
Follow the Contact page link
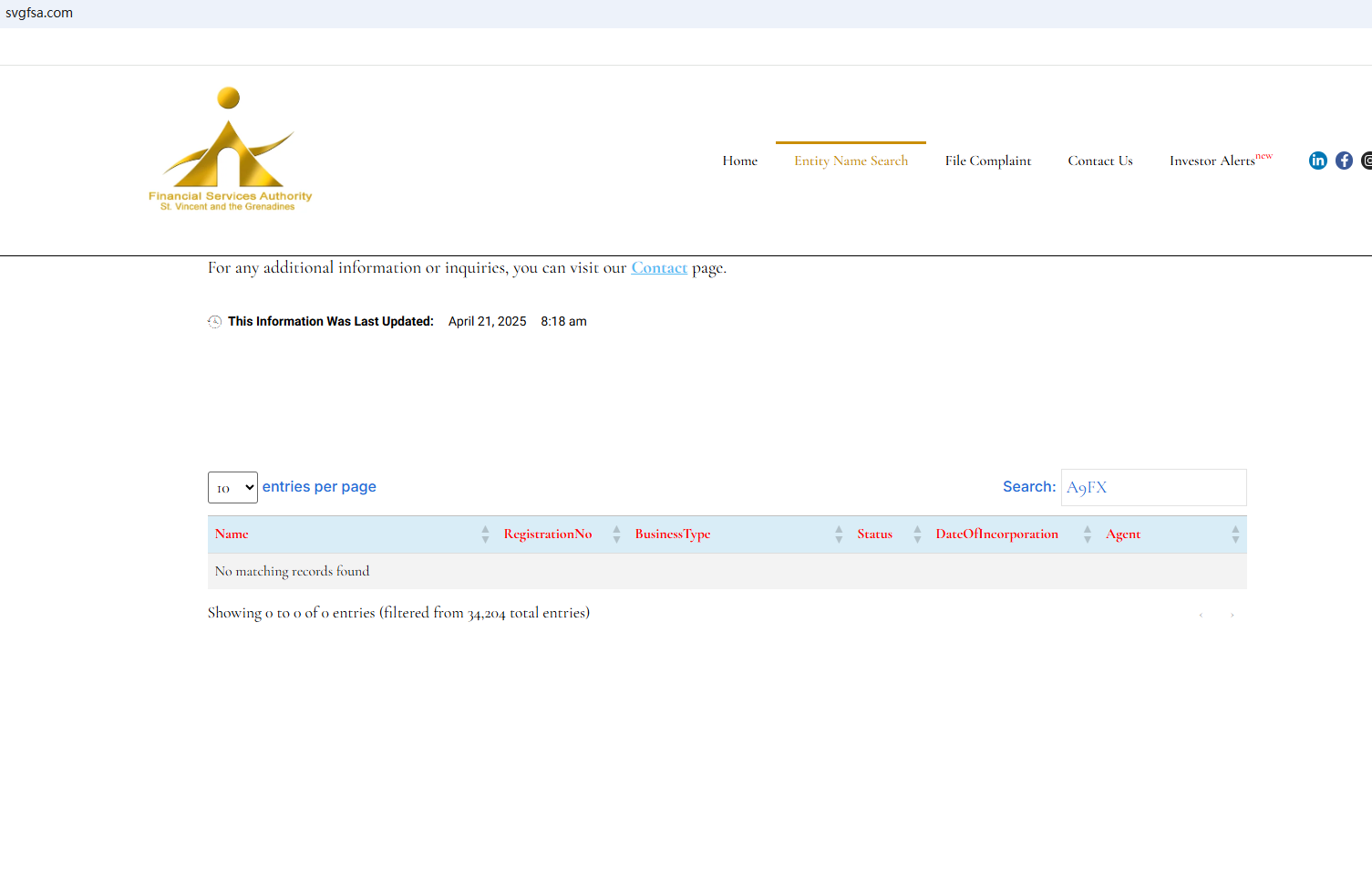point(659,268)
